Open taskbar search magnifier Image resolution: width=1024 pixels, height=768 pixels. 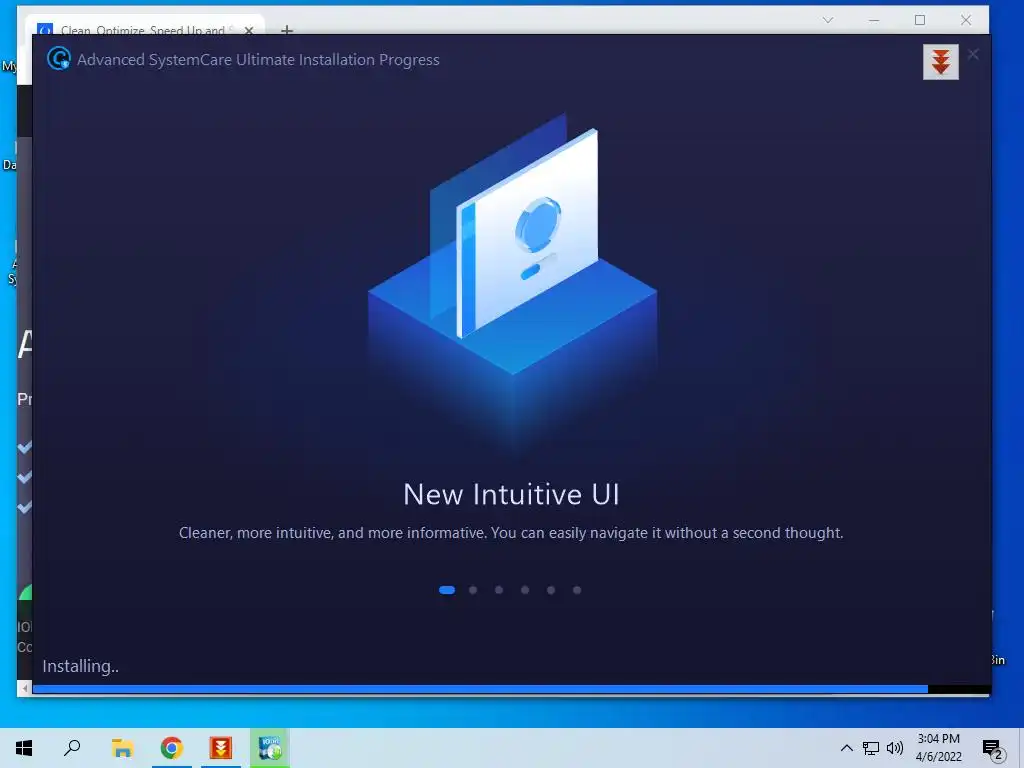click(72, 748)
